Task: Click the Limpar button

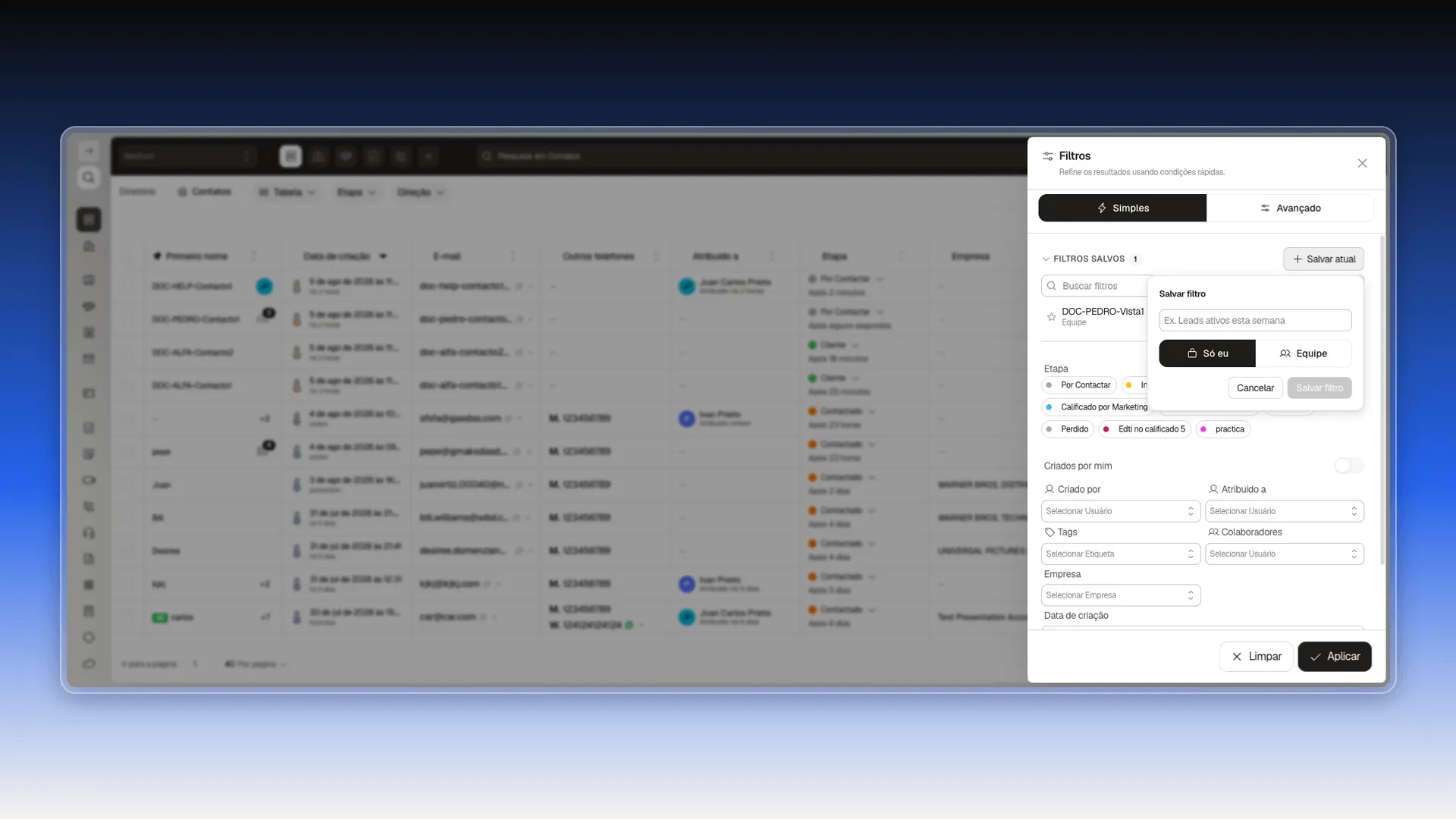Action: 1256,657
